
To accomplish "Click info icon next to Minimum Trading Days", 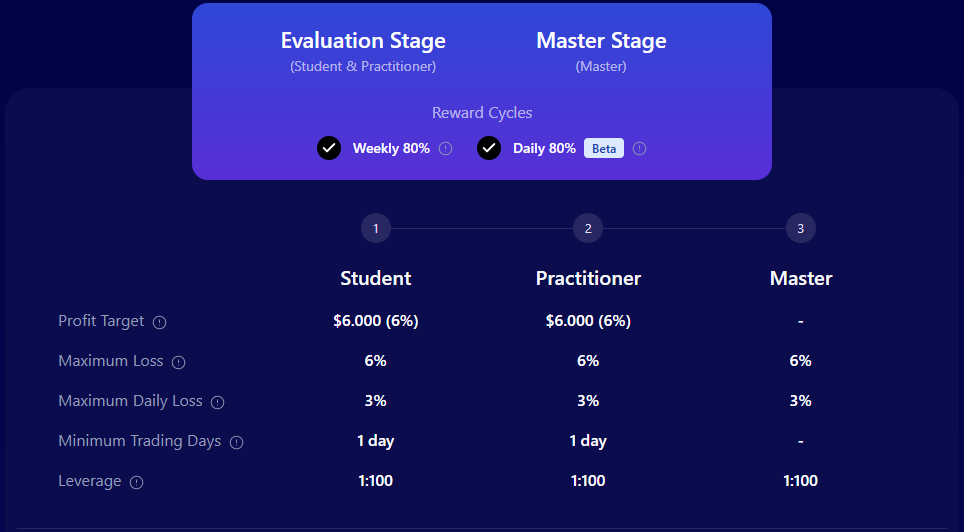I will tap(237, 442).
